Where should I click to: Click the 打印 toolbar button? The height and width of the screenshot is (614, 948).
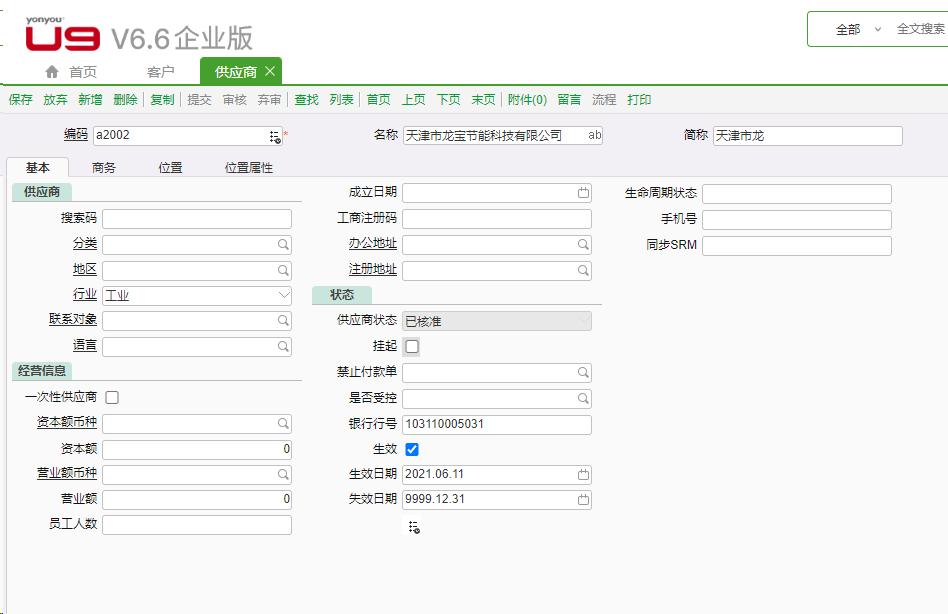(639, 99)
